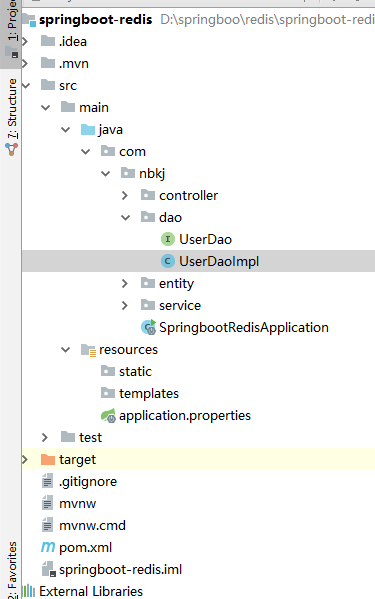Collapse the src folder arrow

(26, 85)
